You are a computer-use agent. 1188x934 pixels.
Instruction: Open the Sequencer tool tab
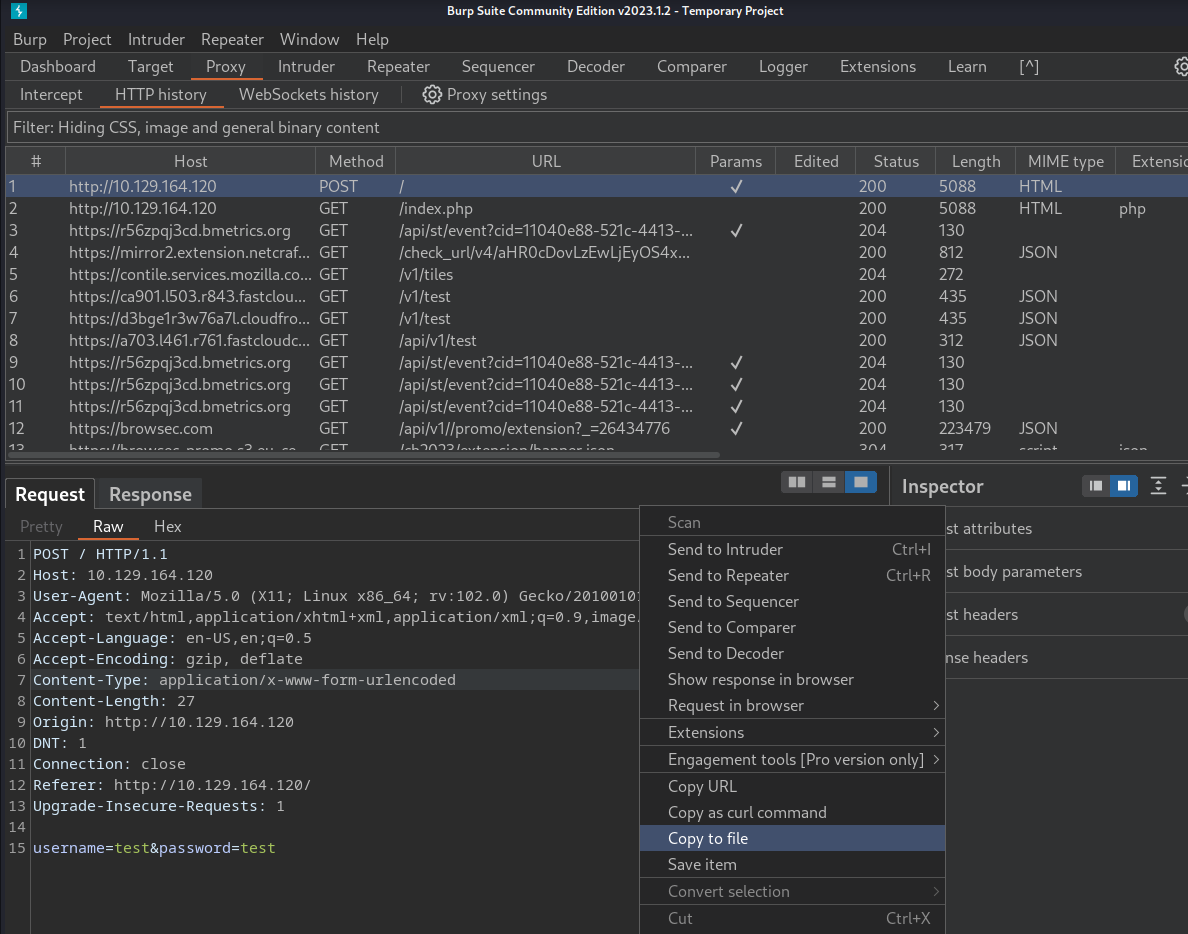pos(498,67)
